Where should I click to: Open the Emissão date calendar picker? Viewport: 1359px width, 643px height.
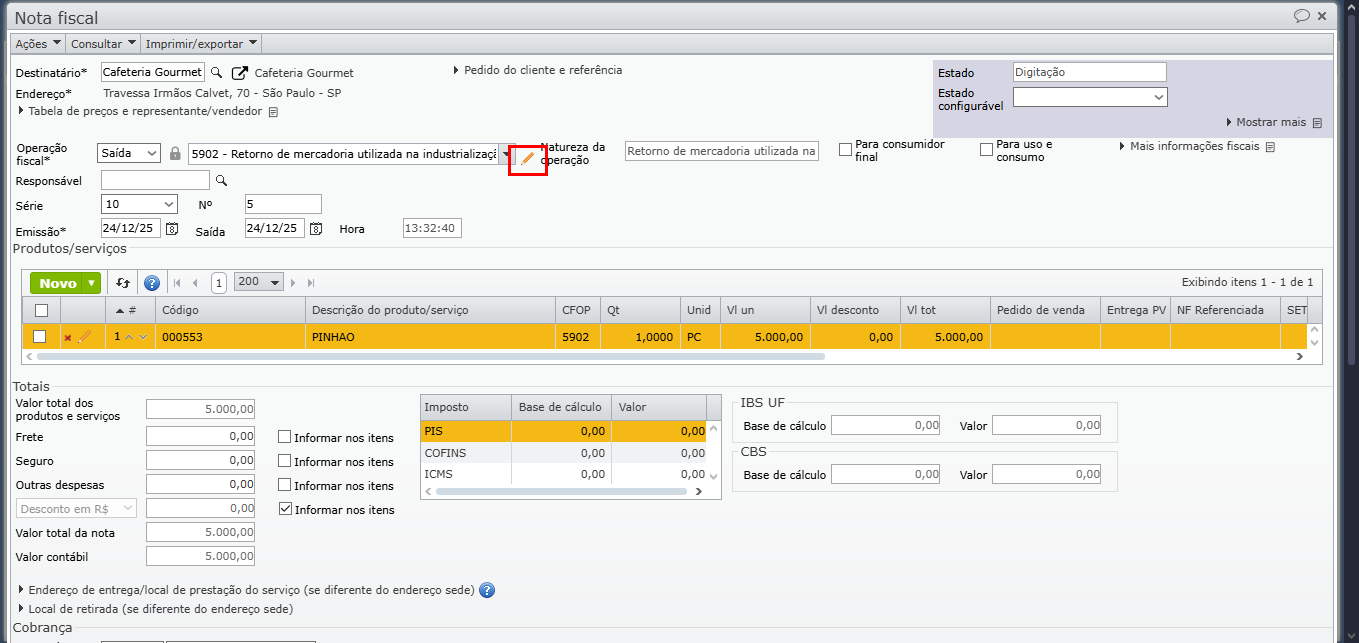(x=172, y=229)
